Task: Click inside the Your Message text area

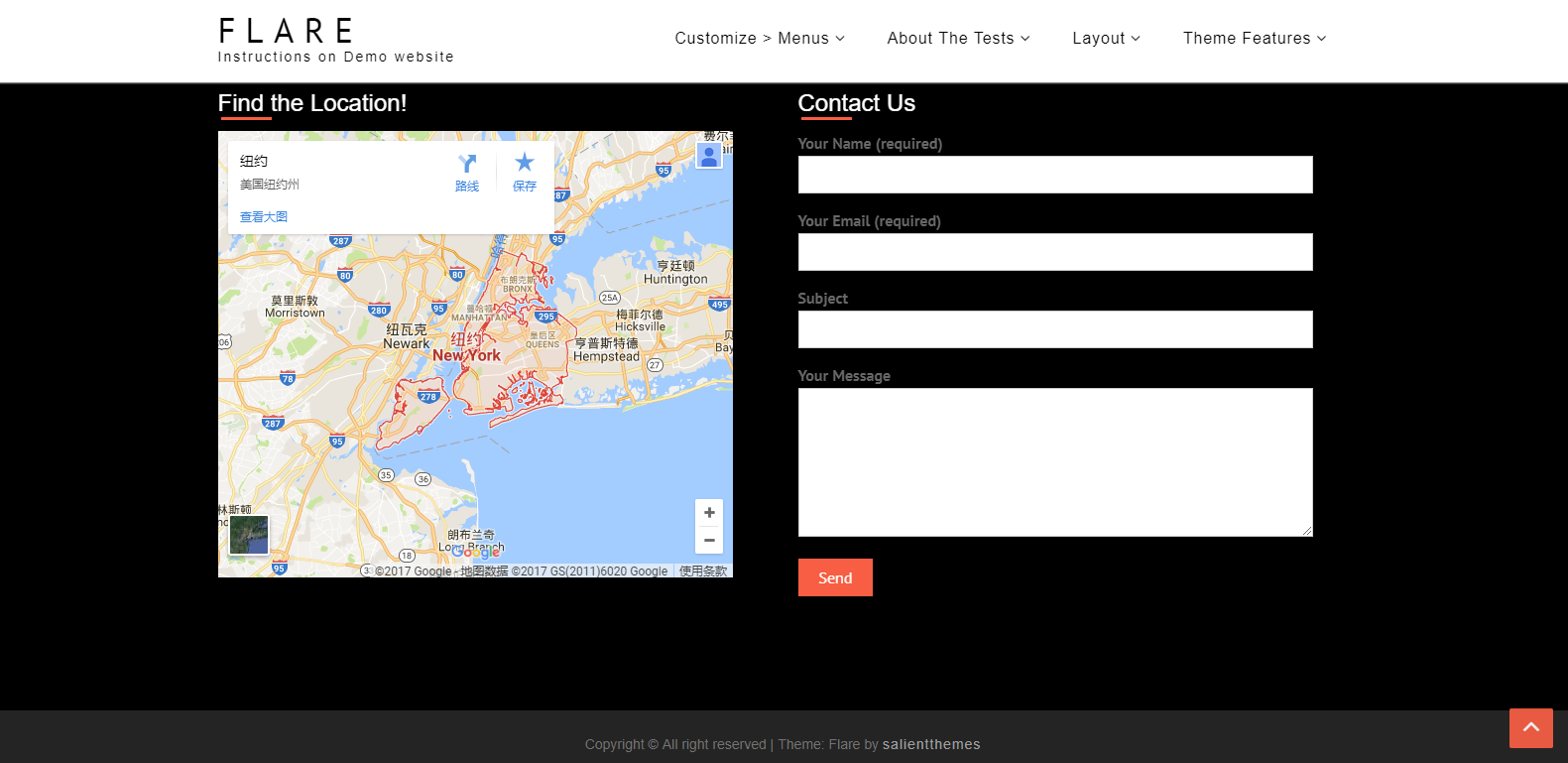Action: pos(1055,462)
